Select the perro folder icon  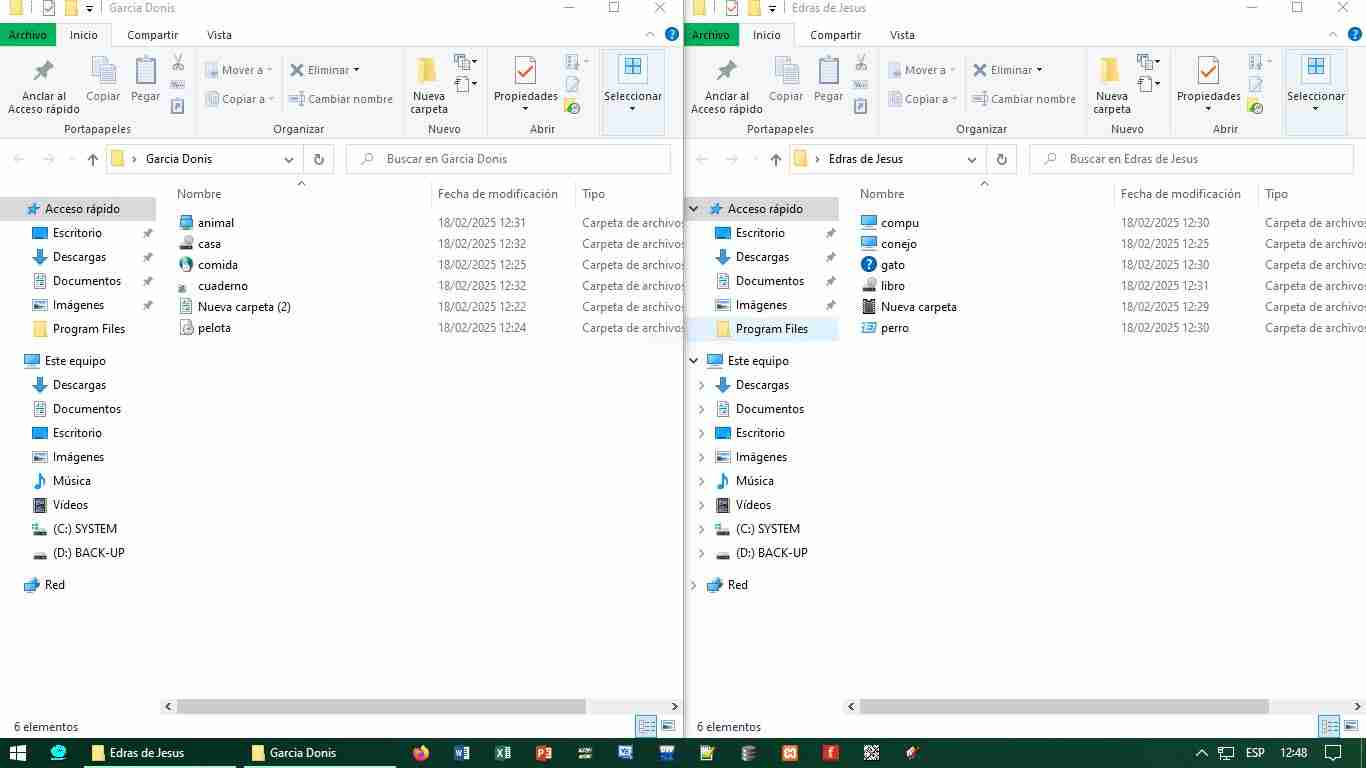[x=869, y=328]
